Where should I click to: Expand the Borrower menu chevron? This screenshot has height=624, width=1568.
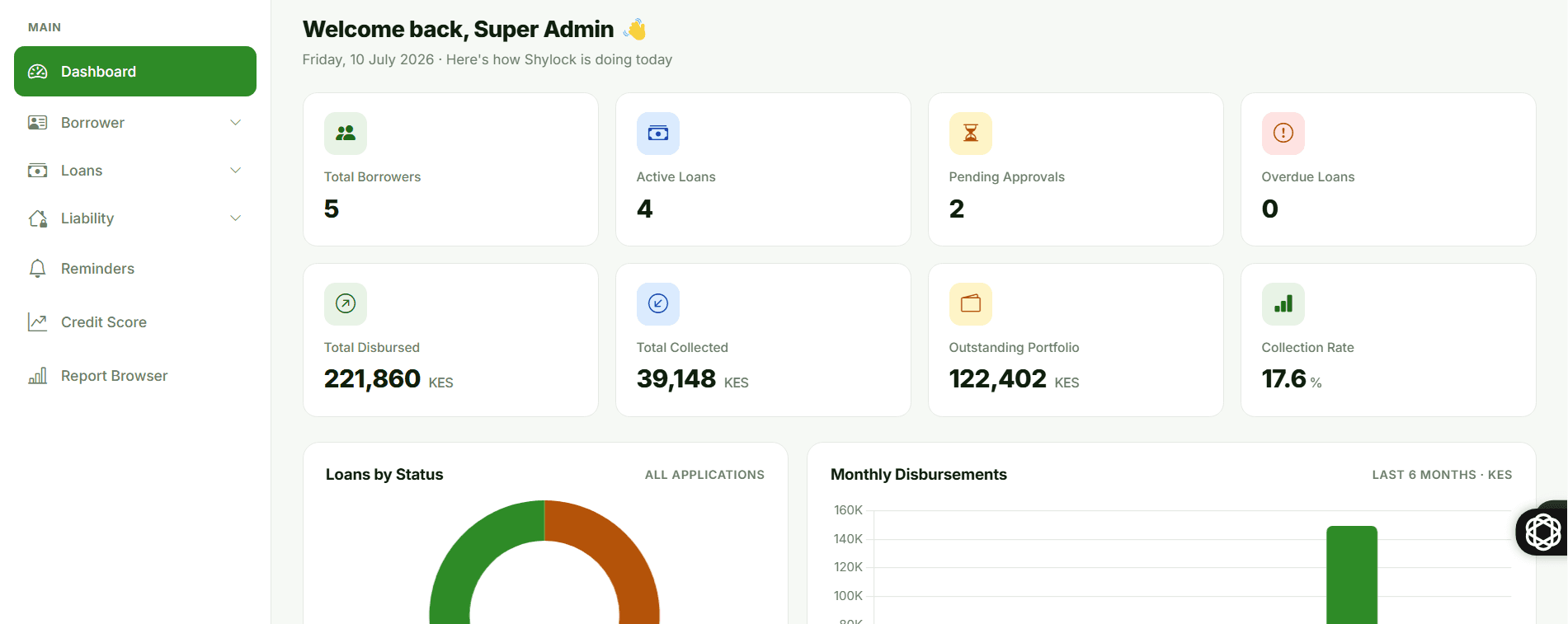point(236,123)
